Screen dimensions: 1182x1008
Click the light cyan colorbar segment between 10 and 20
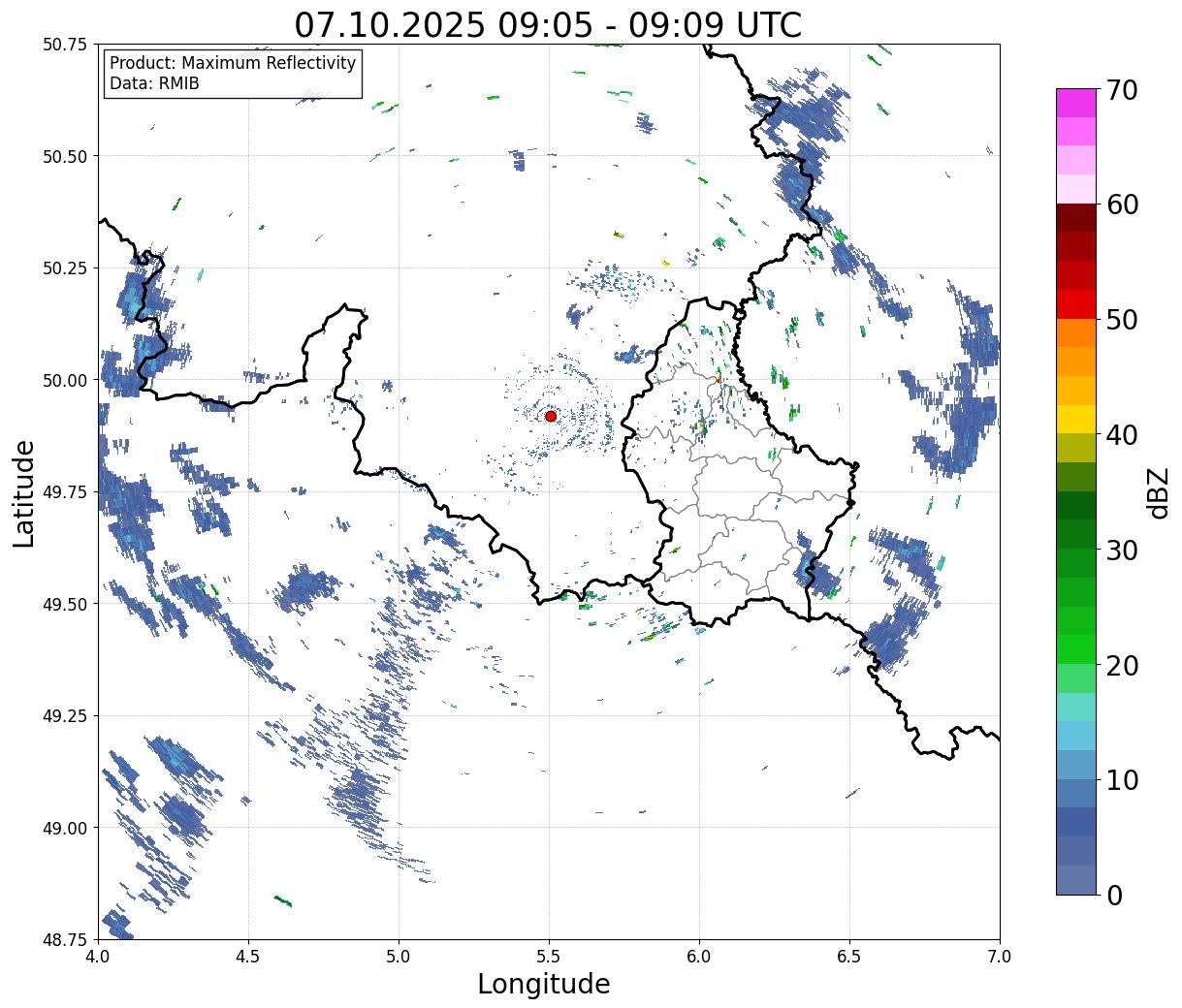click(1076, 708)
